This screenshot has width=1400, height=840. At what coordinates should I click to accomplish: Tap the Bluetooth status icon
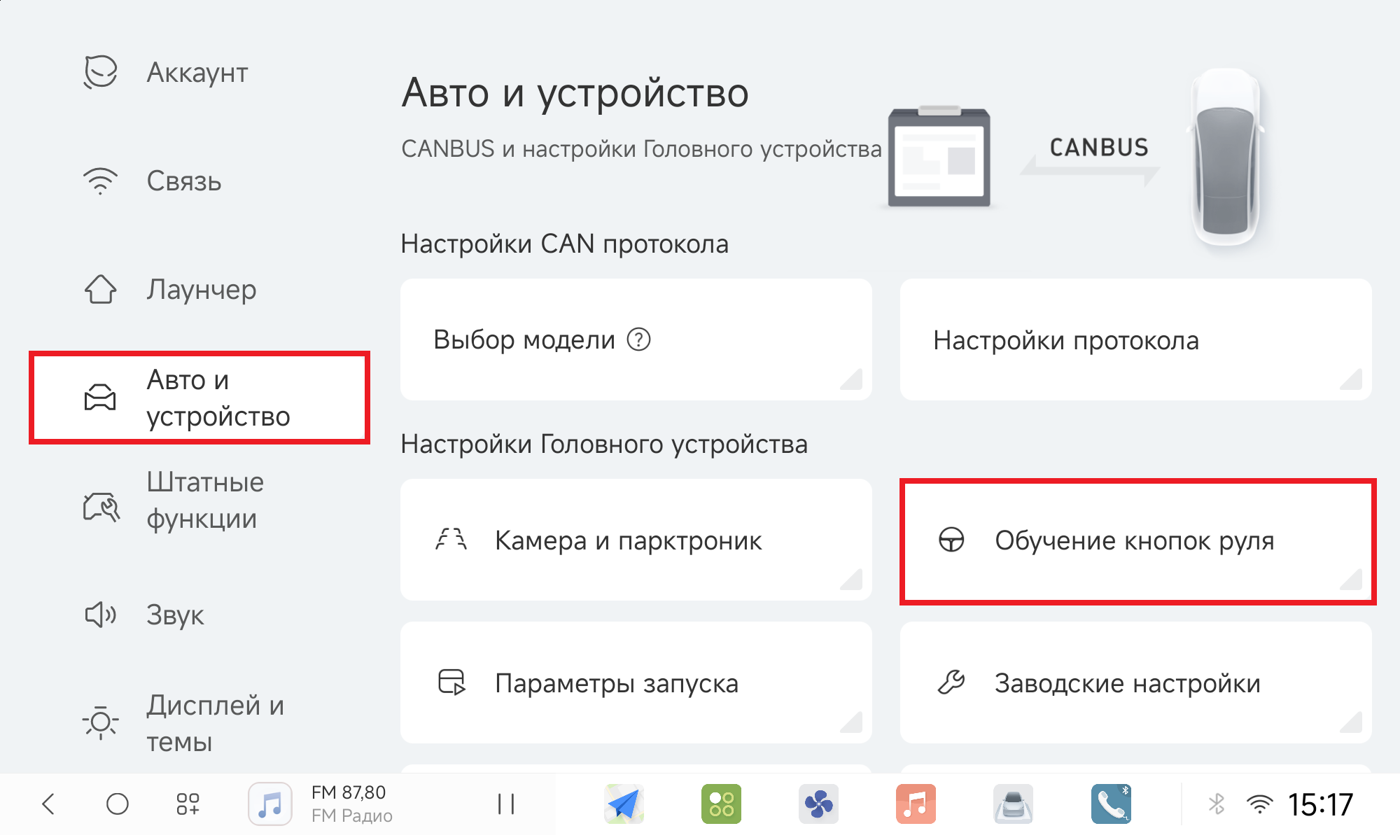pos(1217,804)
